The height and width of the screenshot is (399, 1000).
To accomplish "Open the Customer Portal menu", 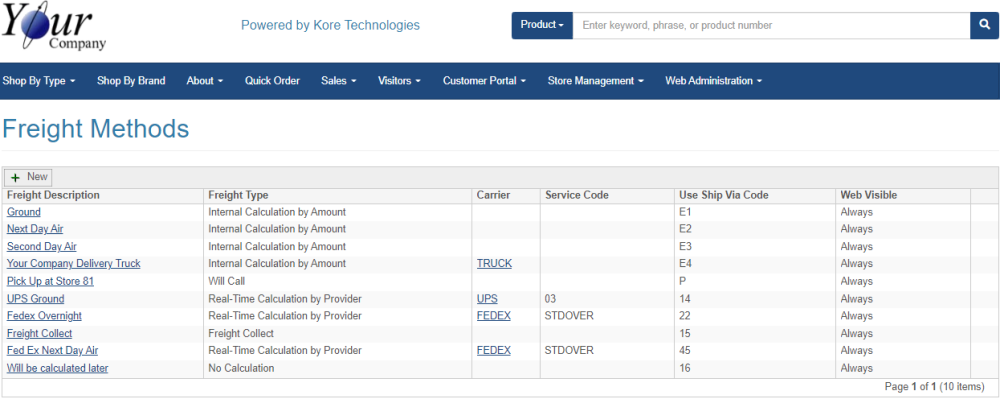I will 484,81.
